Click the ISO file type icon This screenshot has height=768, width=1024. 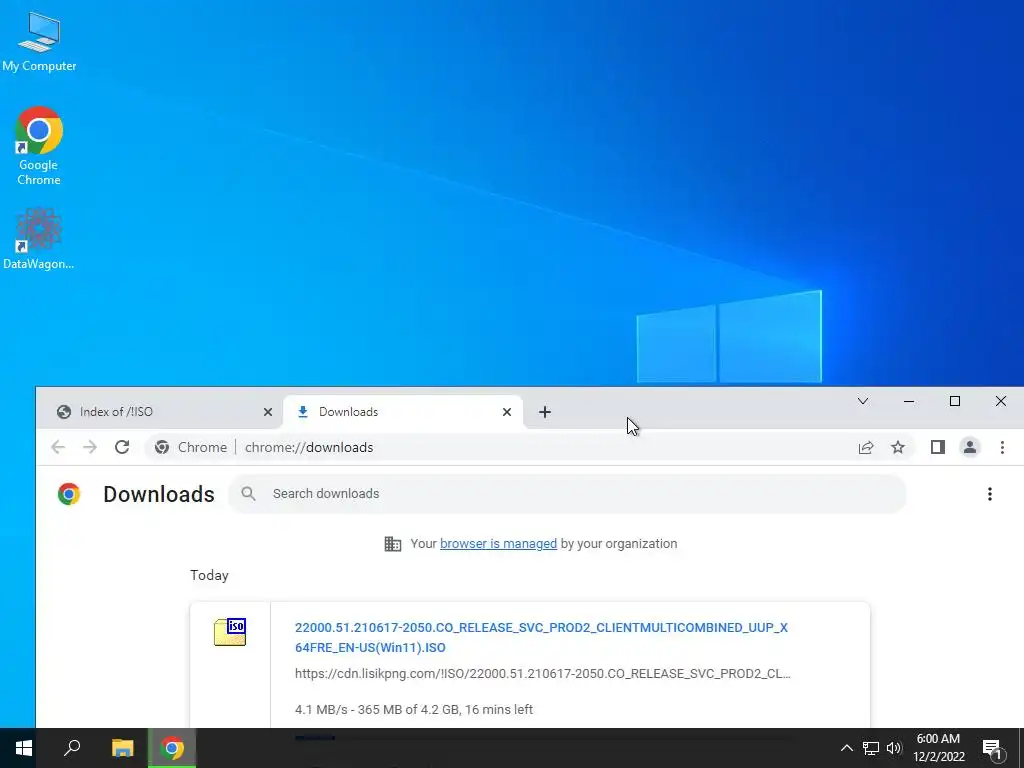[230, 632]
